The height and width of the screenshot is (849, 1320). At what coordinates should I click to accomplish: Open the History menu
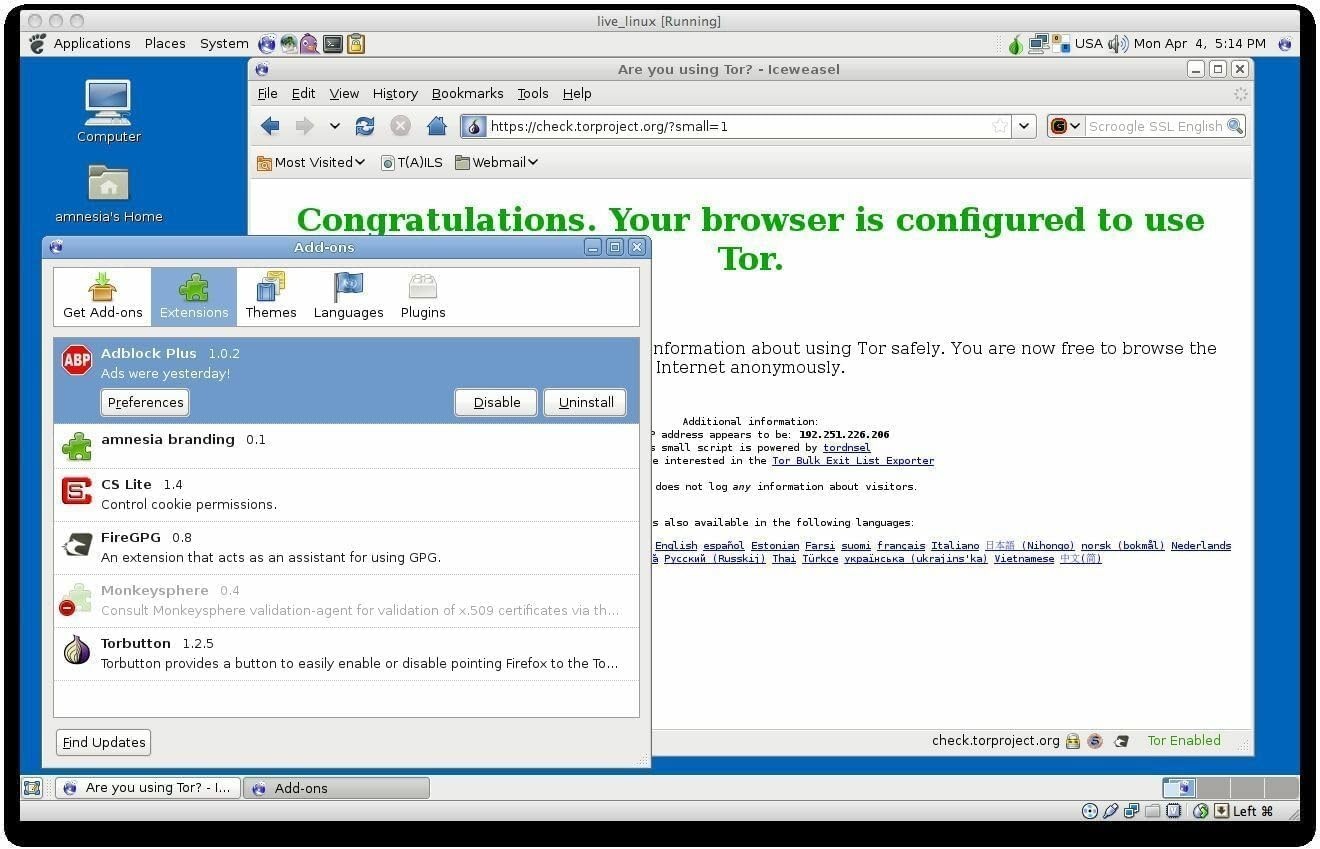[x=395, y=93]
